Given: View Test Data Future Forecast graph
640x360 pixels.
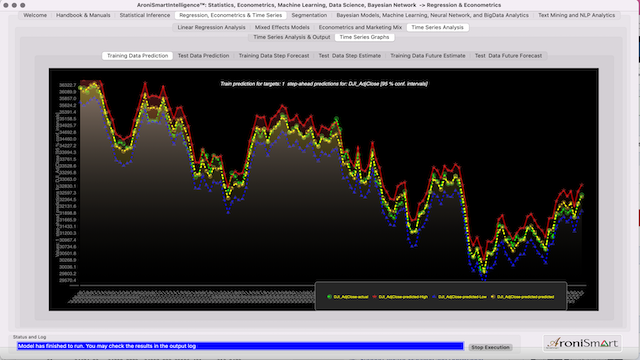Looking at the screenshot, I should click(x=509, y=56).
